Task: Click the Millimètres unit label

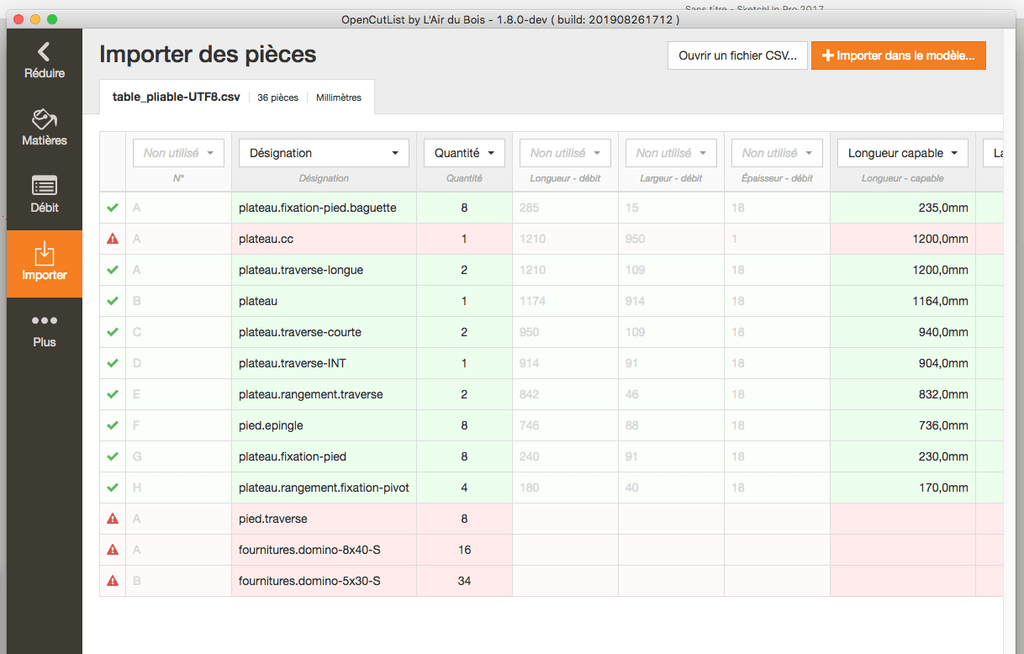Action: (x=338, y=97)
